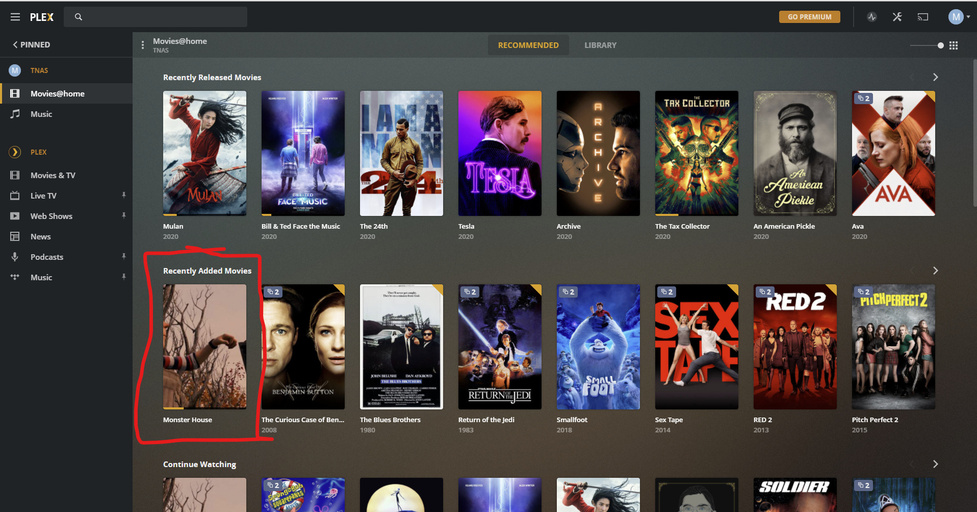Open the Monster House poster

click(x=204, y=347)
